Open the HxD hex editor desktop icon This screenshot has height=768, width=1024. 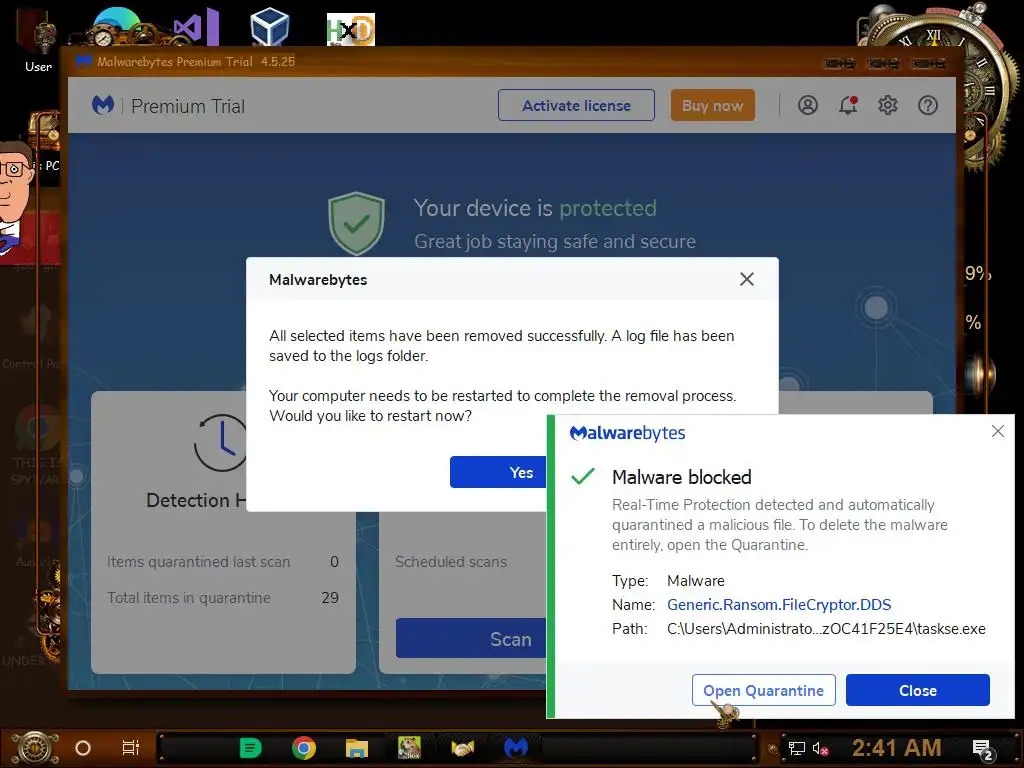click(351, 30)
